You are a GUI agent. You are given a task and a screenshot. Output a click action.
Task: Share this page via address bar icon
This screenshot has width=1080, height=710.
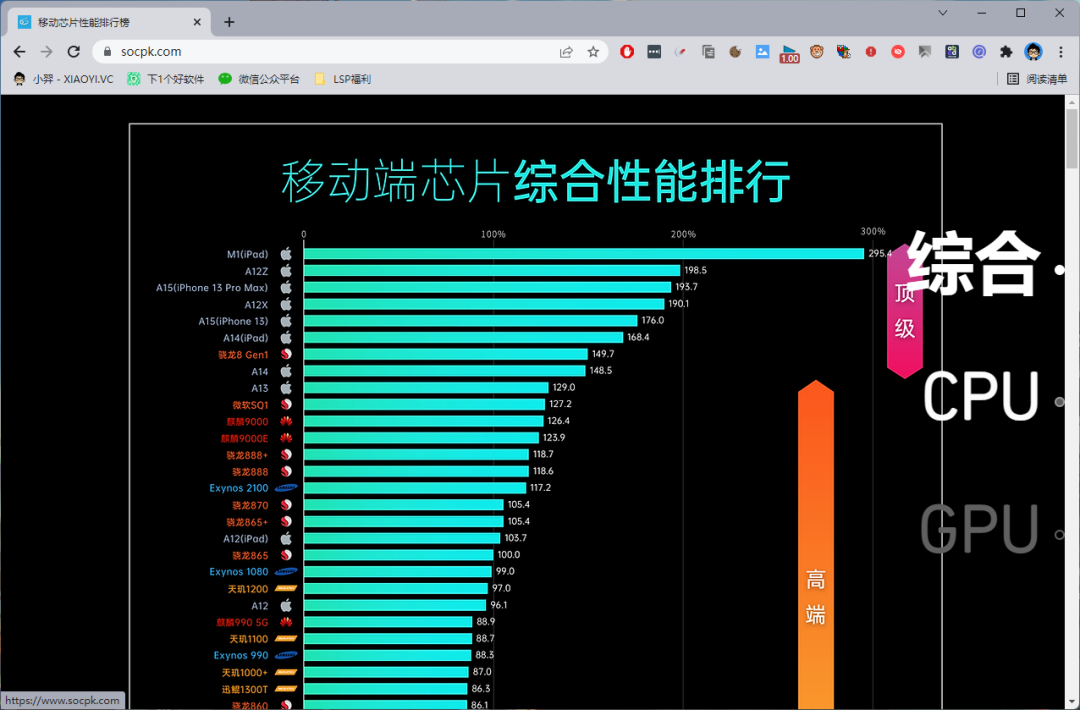566,52
